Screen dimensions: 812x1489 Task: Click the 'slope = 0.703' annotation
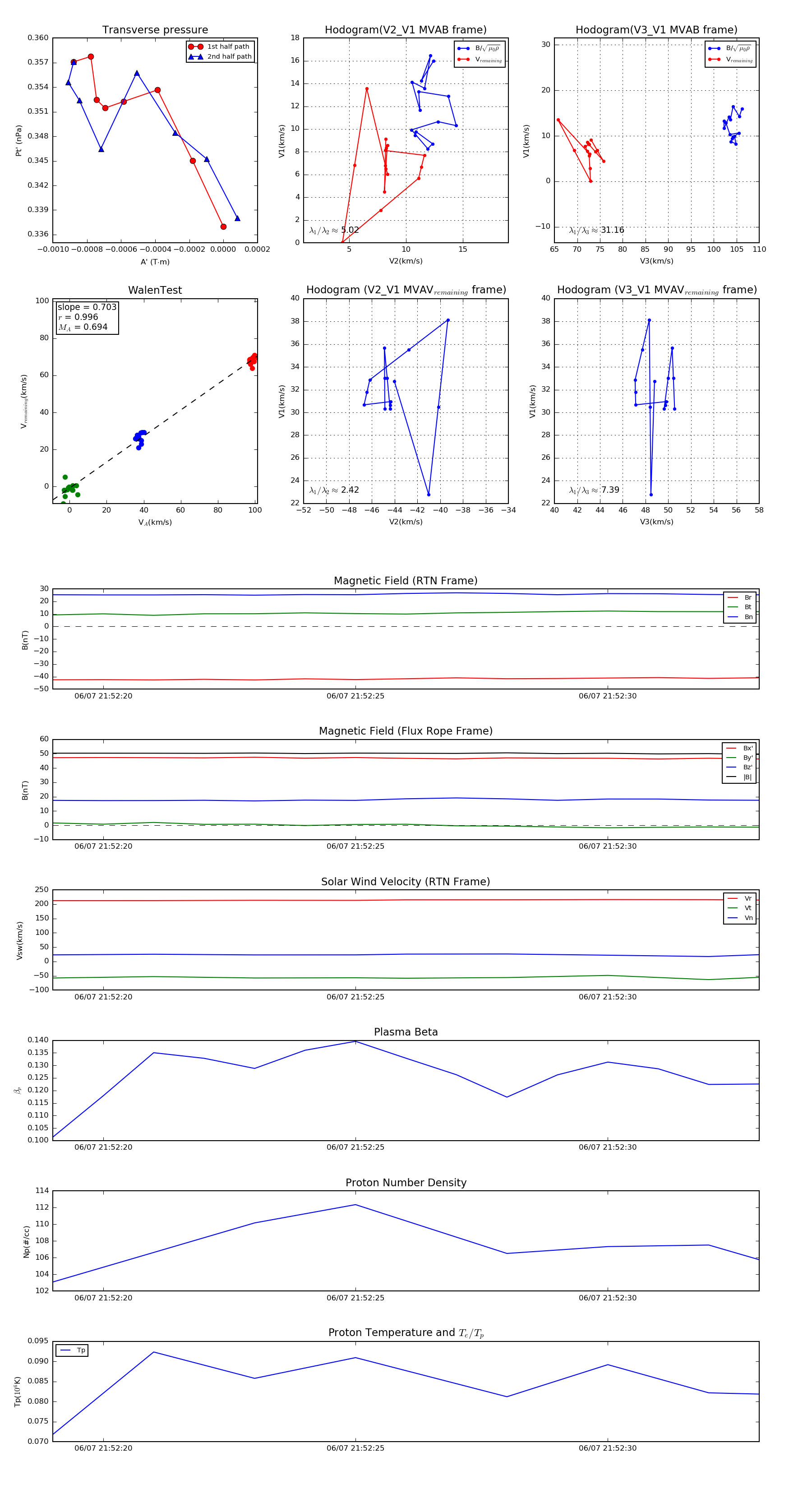pos(87,307)
